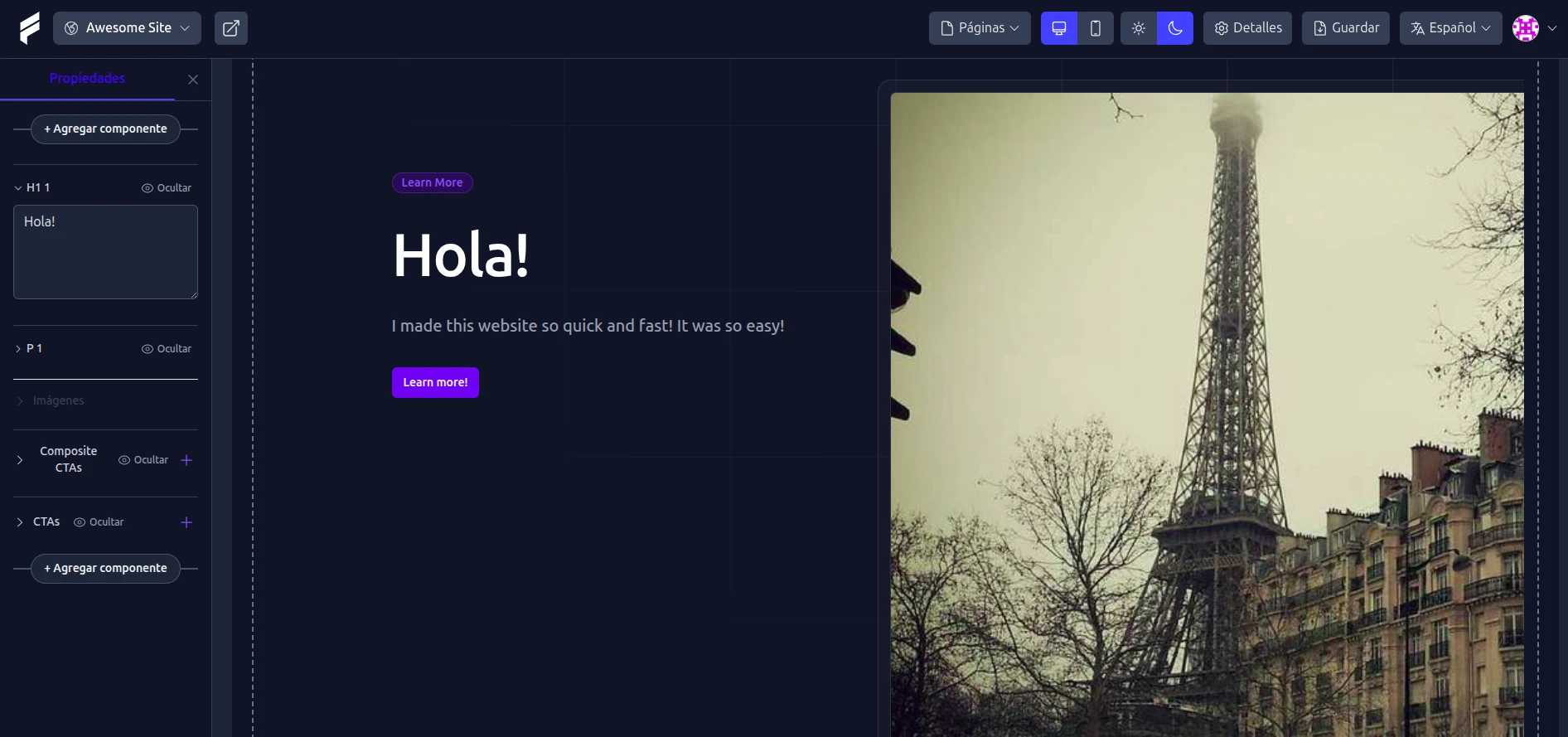Enable light theme with the sun icon
Viewport: 1568px width, 737px height.
click(x=1139, y=28)
